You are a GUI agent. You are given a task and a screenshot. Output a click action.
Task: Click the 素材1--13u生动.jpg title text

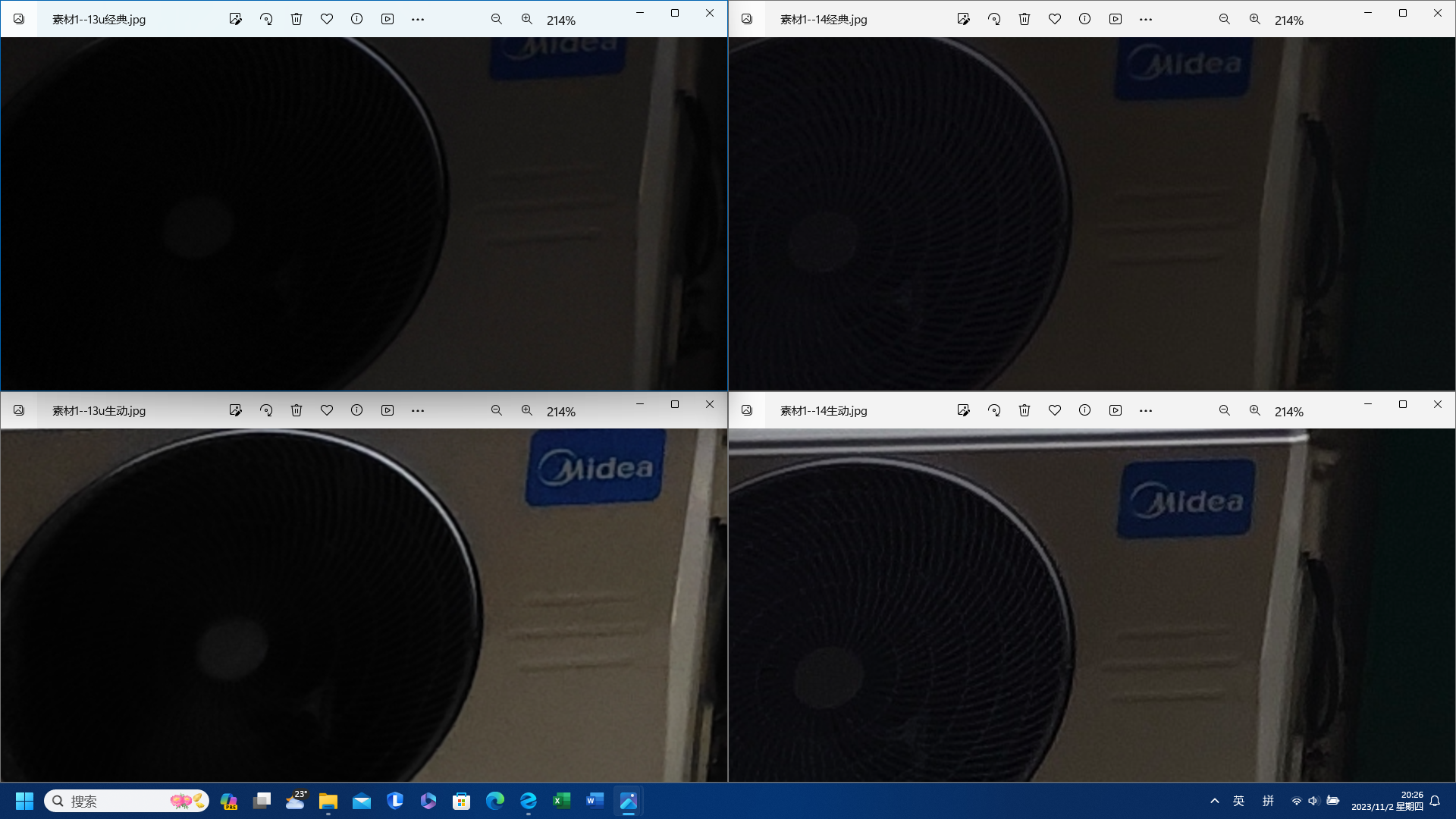pyautogui.click(x=99, y=410)
